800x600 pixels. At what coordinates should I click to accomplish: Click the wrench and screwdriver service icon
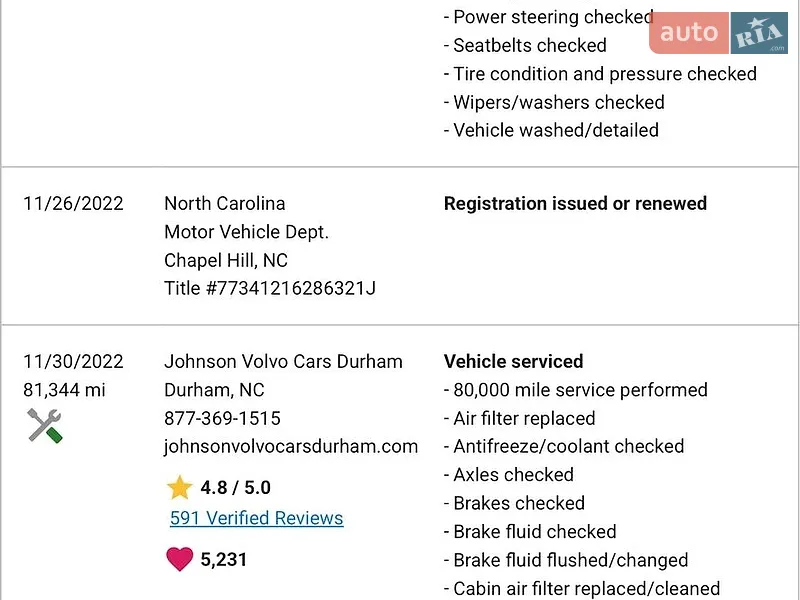45,426
